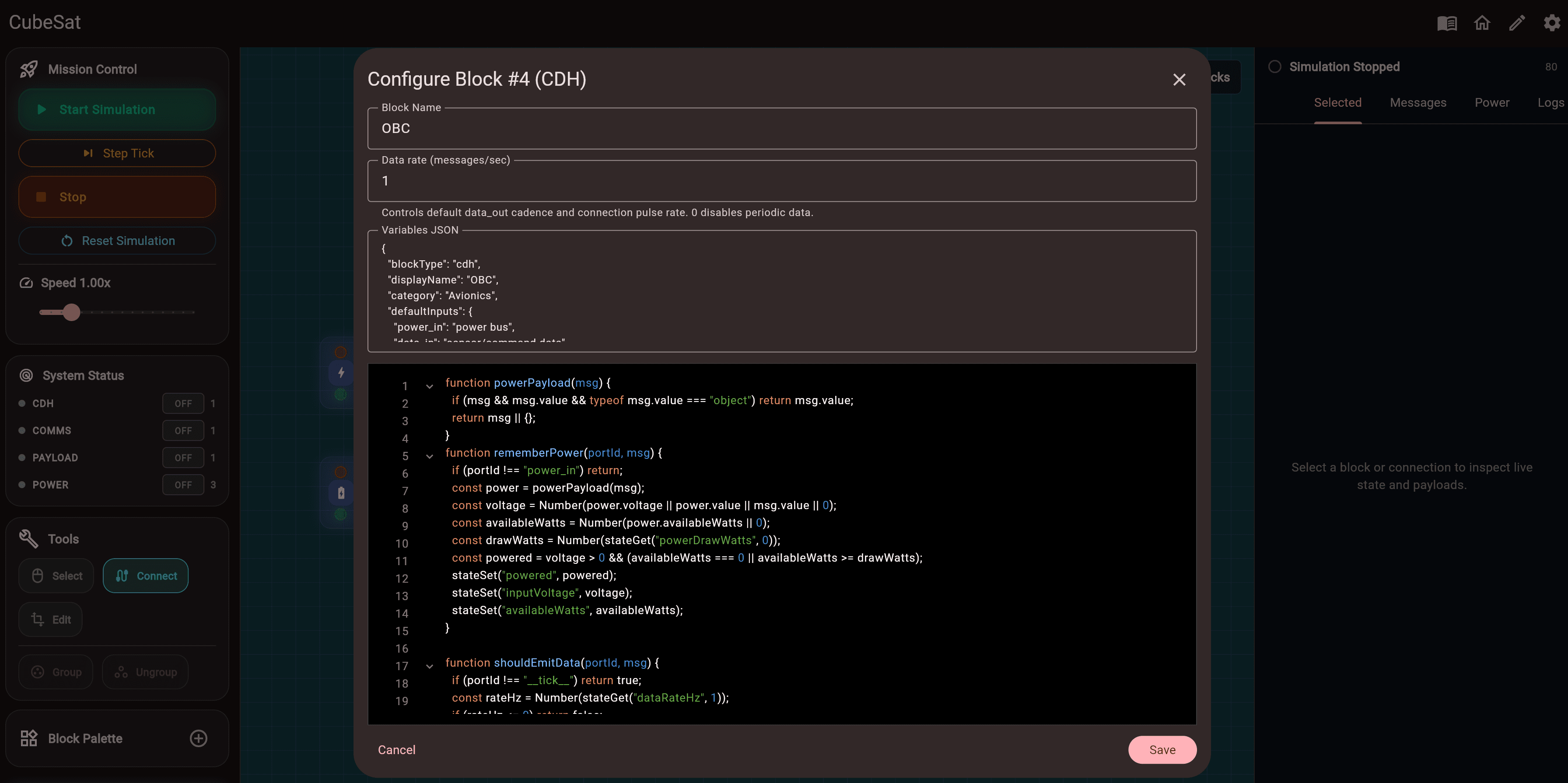The height and width of the screenshot is (783, 1568).
Task: Click the POWER status row label
Action: click(50, 485)
